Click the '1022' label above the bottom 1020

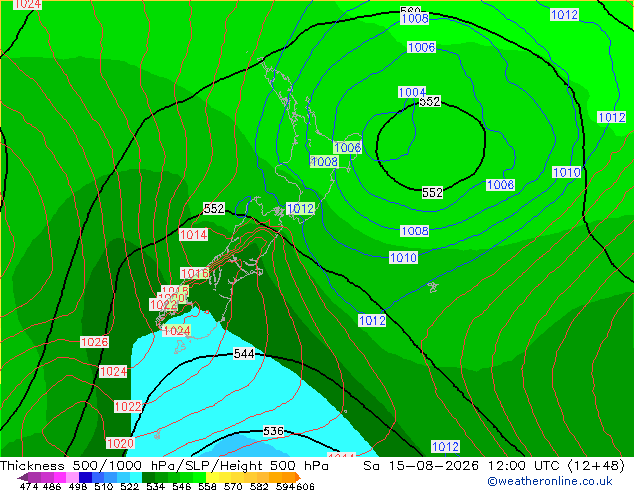coord(128,406)
